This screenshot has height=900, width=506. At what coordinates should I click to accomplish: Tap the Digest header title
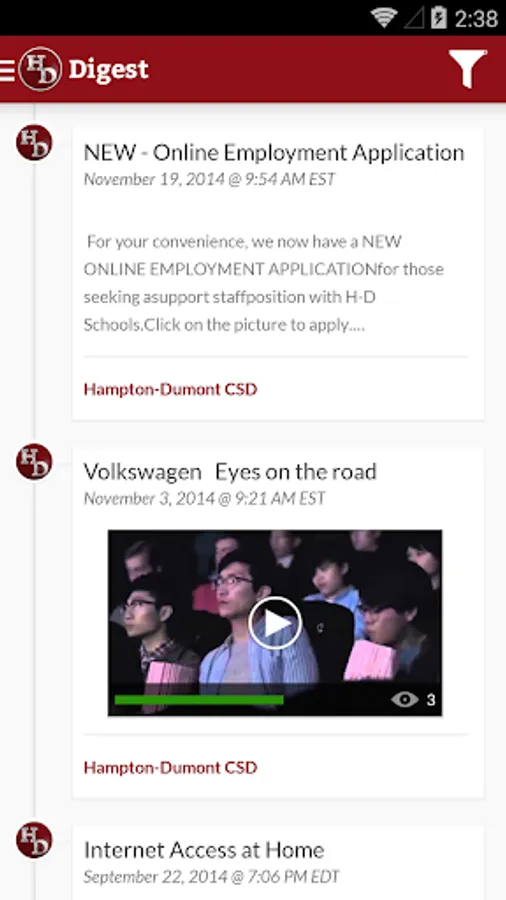(x=108, y=69)
